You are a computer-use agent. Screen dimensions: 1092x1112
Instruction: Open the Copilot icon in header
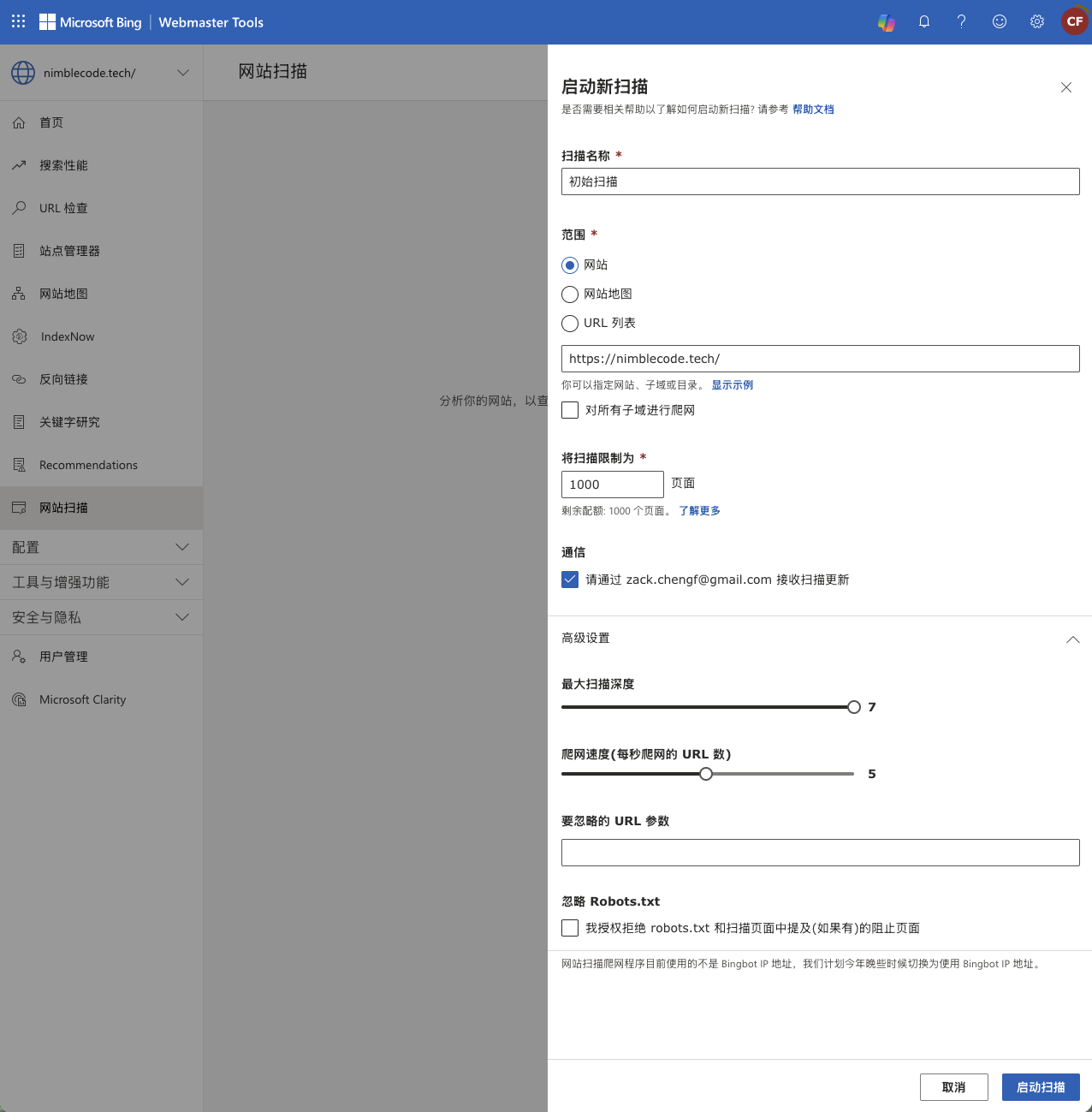coord(887,22)
